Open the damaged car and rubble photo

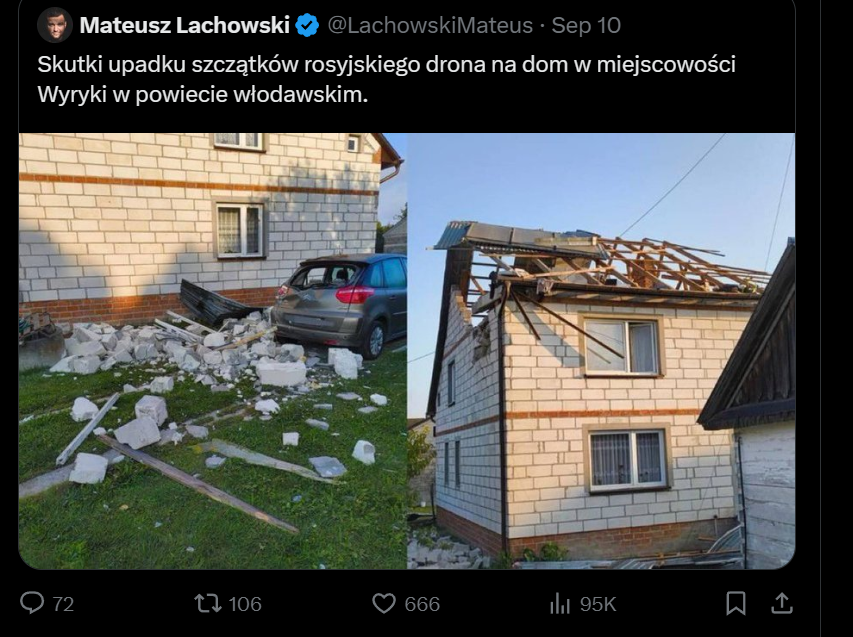213,351
